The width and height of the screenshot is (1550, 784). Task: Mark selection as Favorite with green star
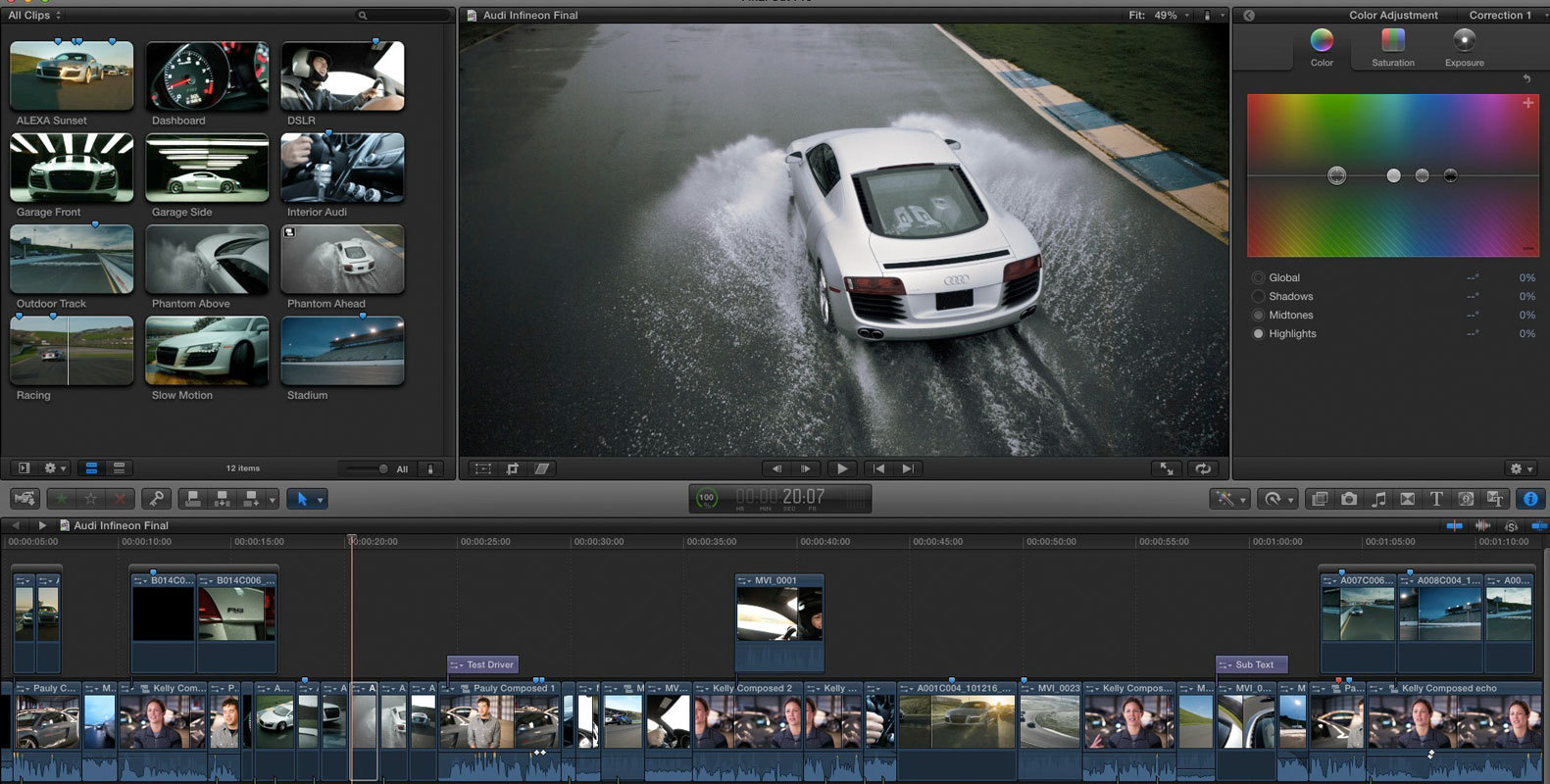62,499
